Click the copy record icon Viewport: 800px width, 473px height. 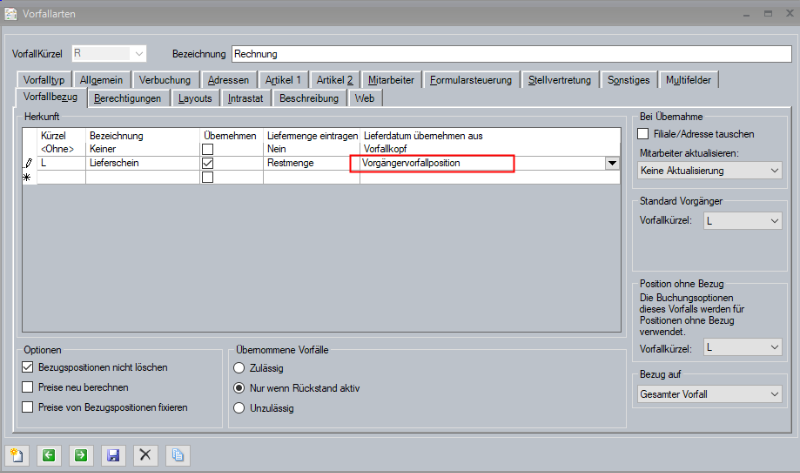coord(176,455)
